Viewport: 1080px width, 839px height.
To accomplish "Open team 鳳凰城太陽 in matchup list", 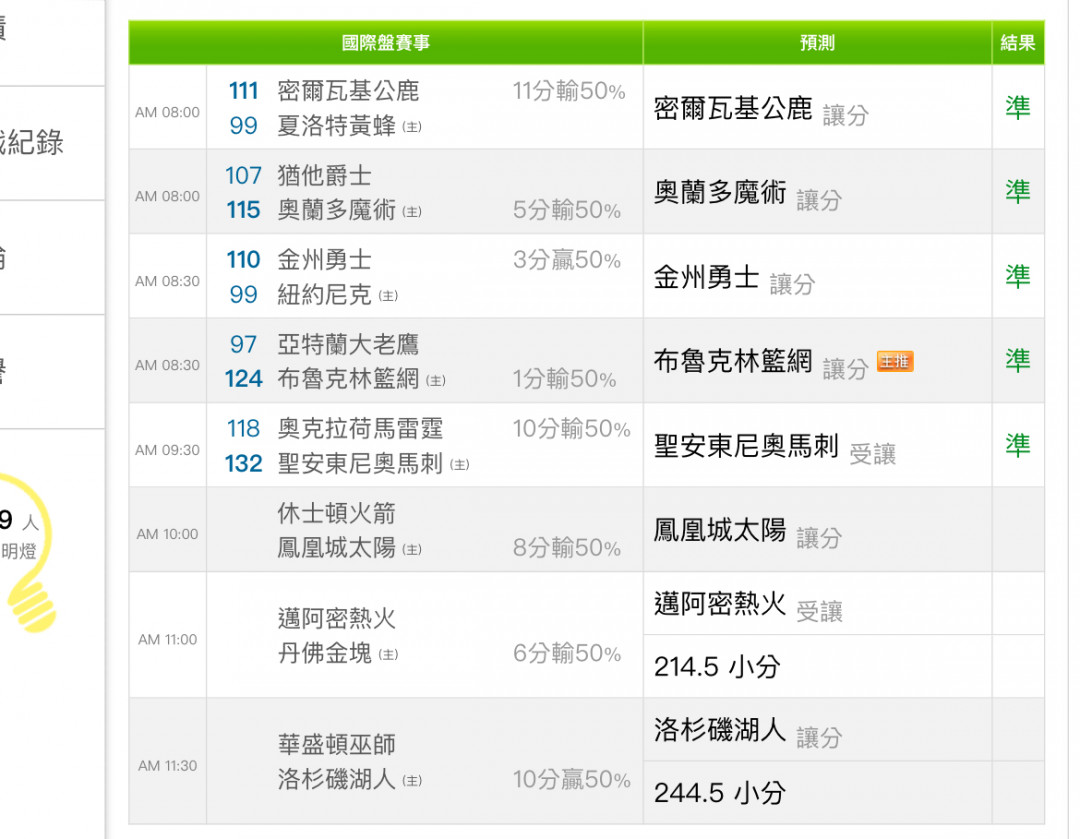I will pos(337,548).
